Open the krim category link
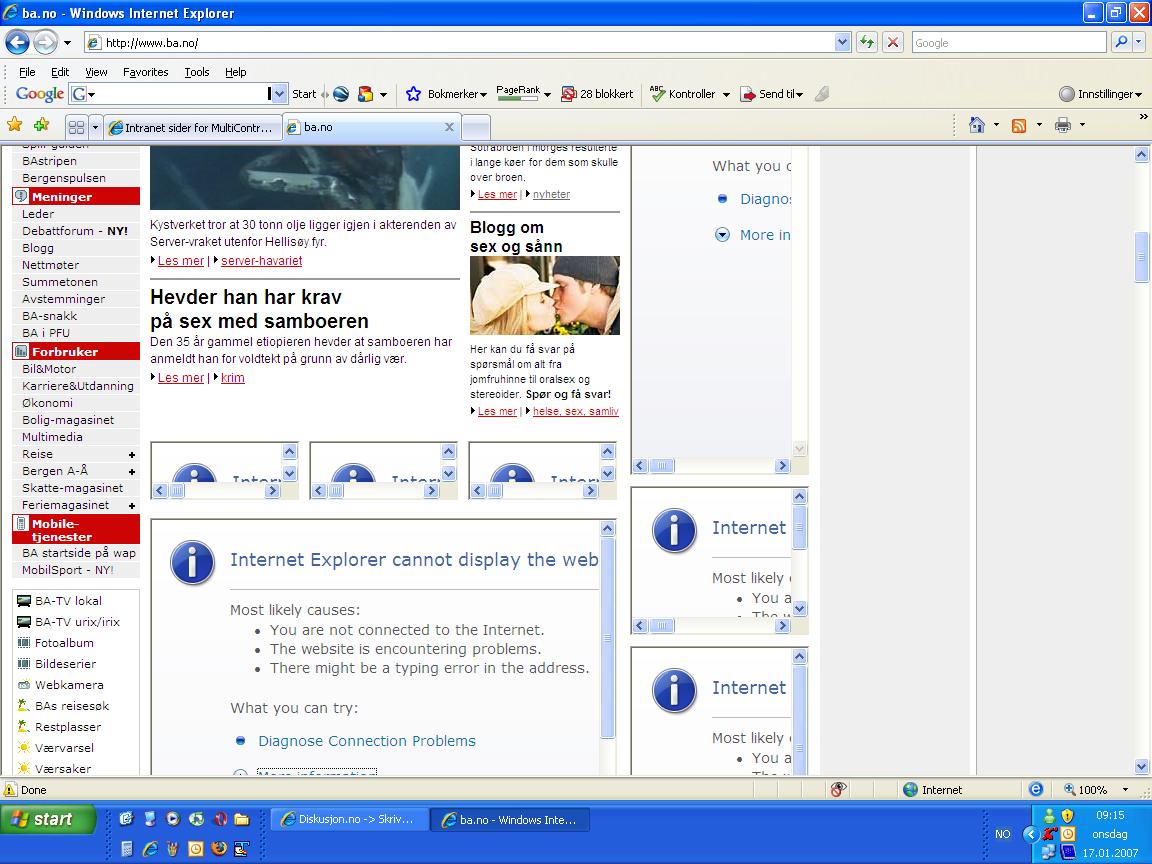 point(233,378)
